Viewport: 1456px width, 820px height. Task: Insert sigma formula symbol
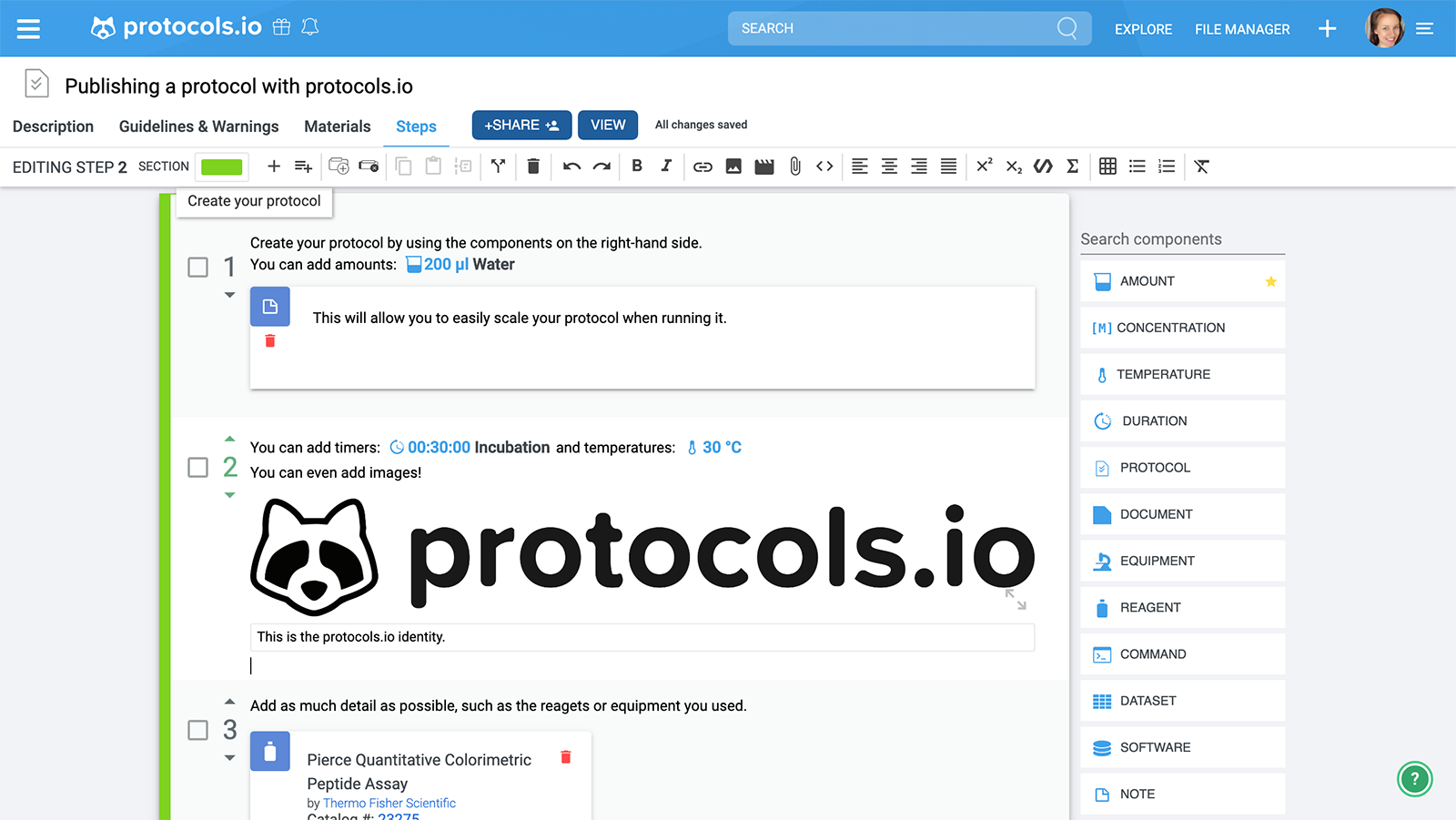(x=1073, y=166)
